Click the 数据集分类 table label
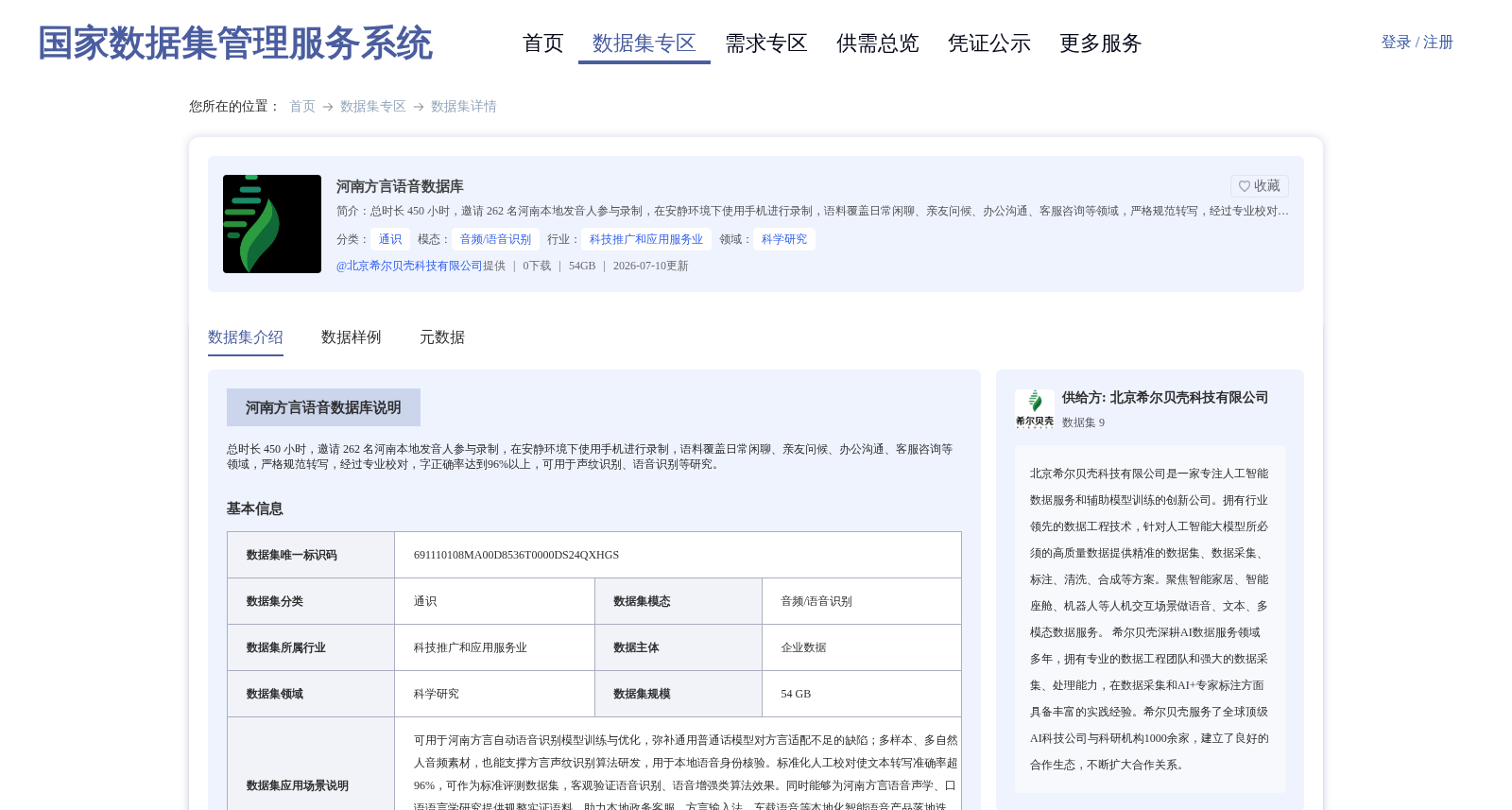Viewport: 1512px width, 810px height. (x=275, y=601)
